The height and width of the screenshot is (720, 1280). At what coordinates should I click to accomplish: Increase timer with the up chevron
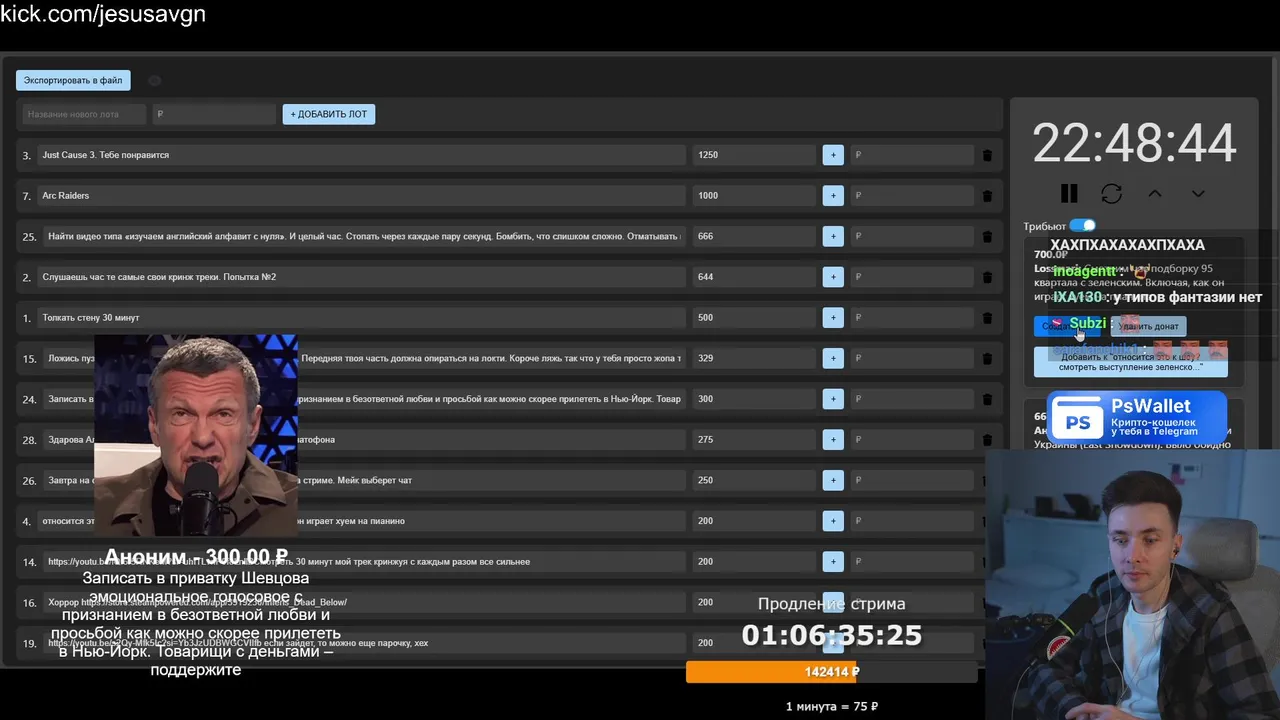[x=1155, y=193]
